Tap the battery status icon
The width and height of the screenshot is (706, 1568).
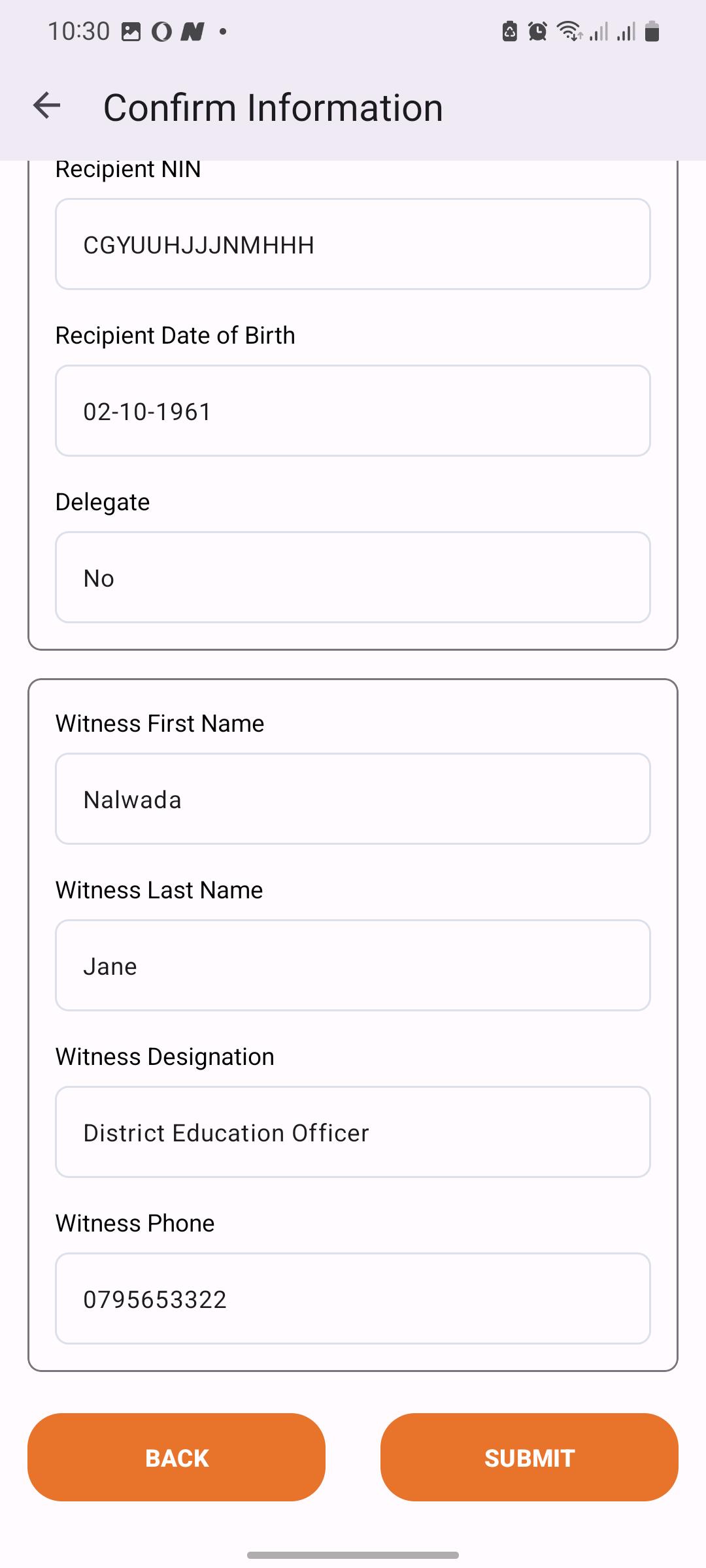652,31
